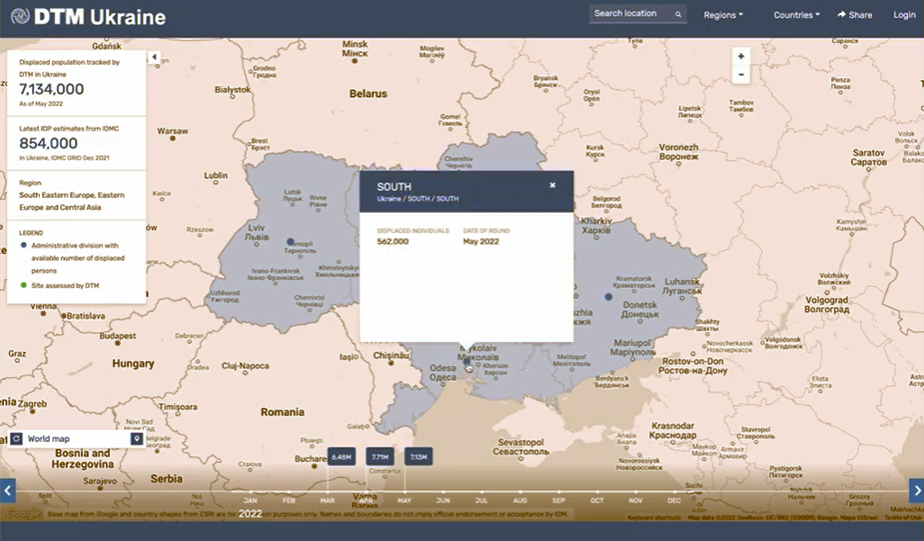Image resolution: width=924 pixels, height=541 pixels.
Task: Click the Lviv city label
Action: (x=256, y=232)
